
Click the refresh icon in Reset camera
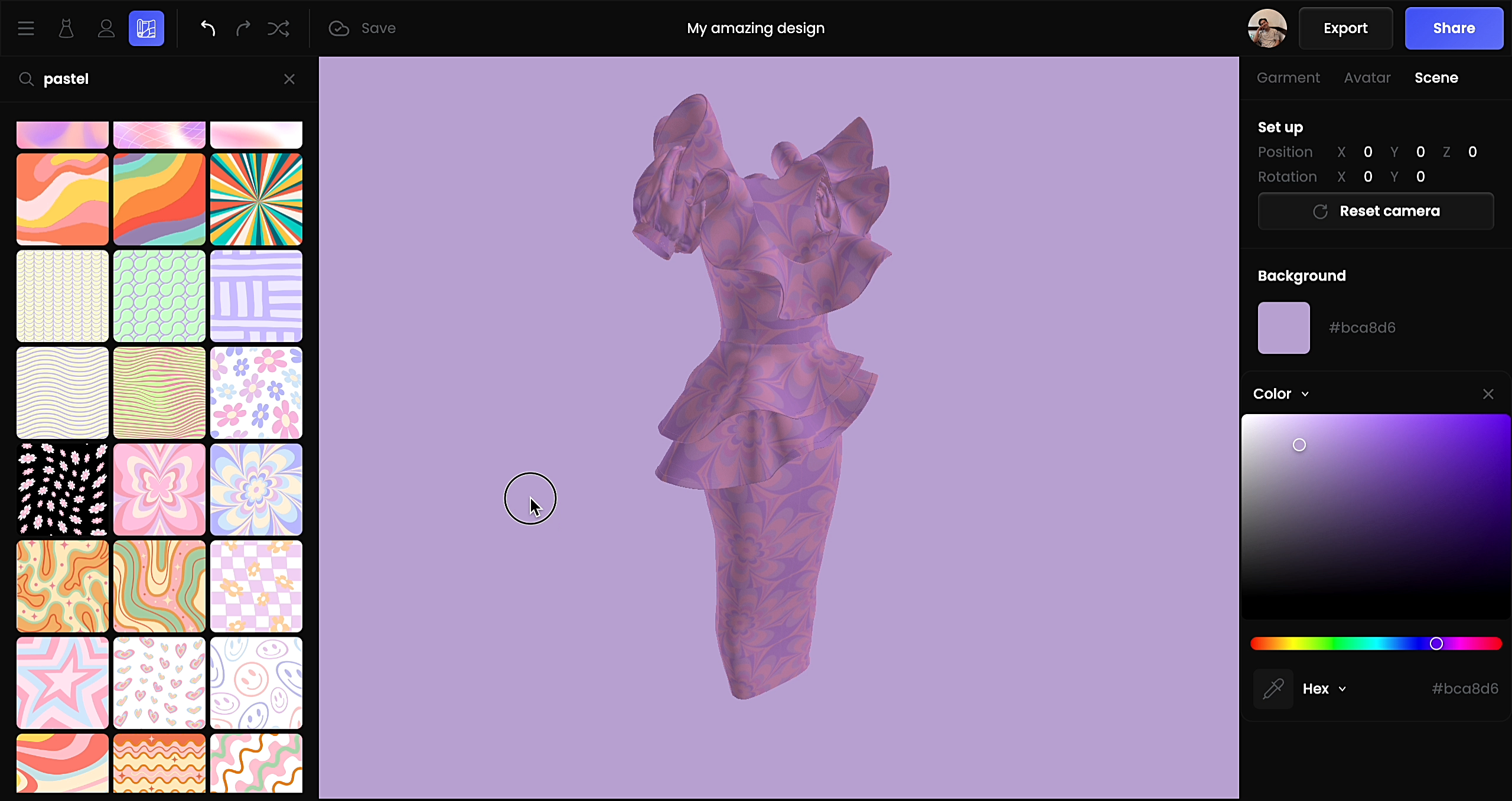click(1321, 211)
